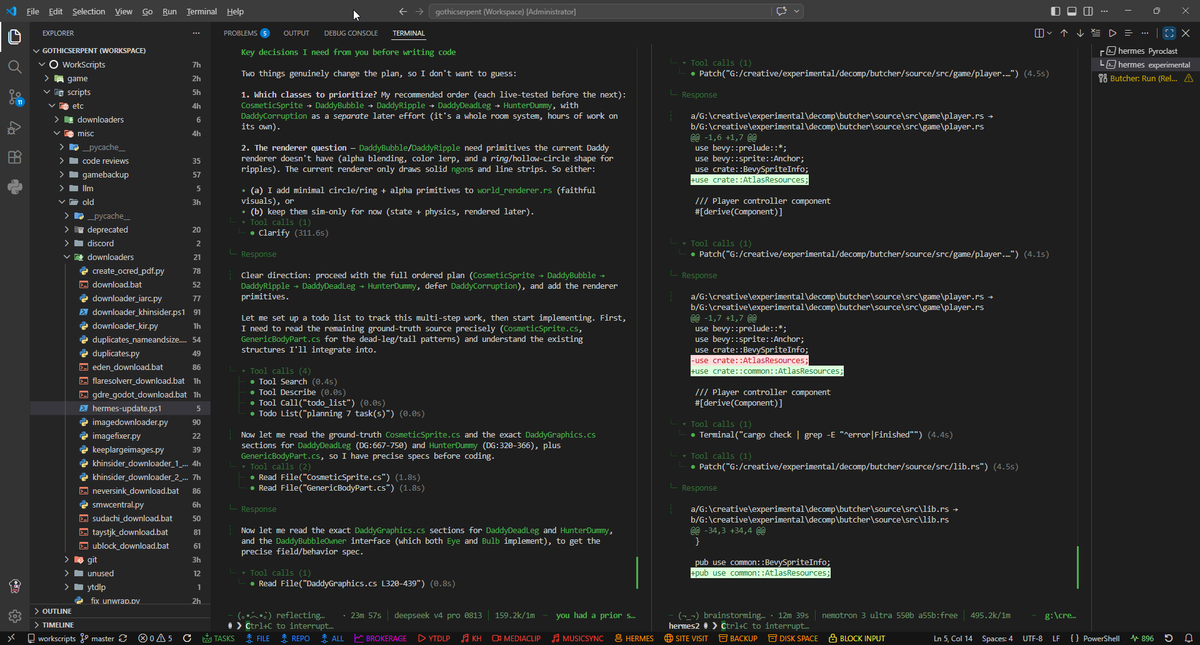The height and width of the screenshot is (645, 1200).
Task: Switch to the OUTPUT tab
Action: click(296, 33)
